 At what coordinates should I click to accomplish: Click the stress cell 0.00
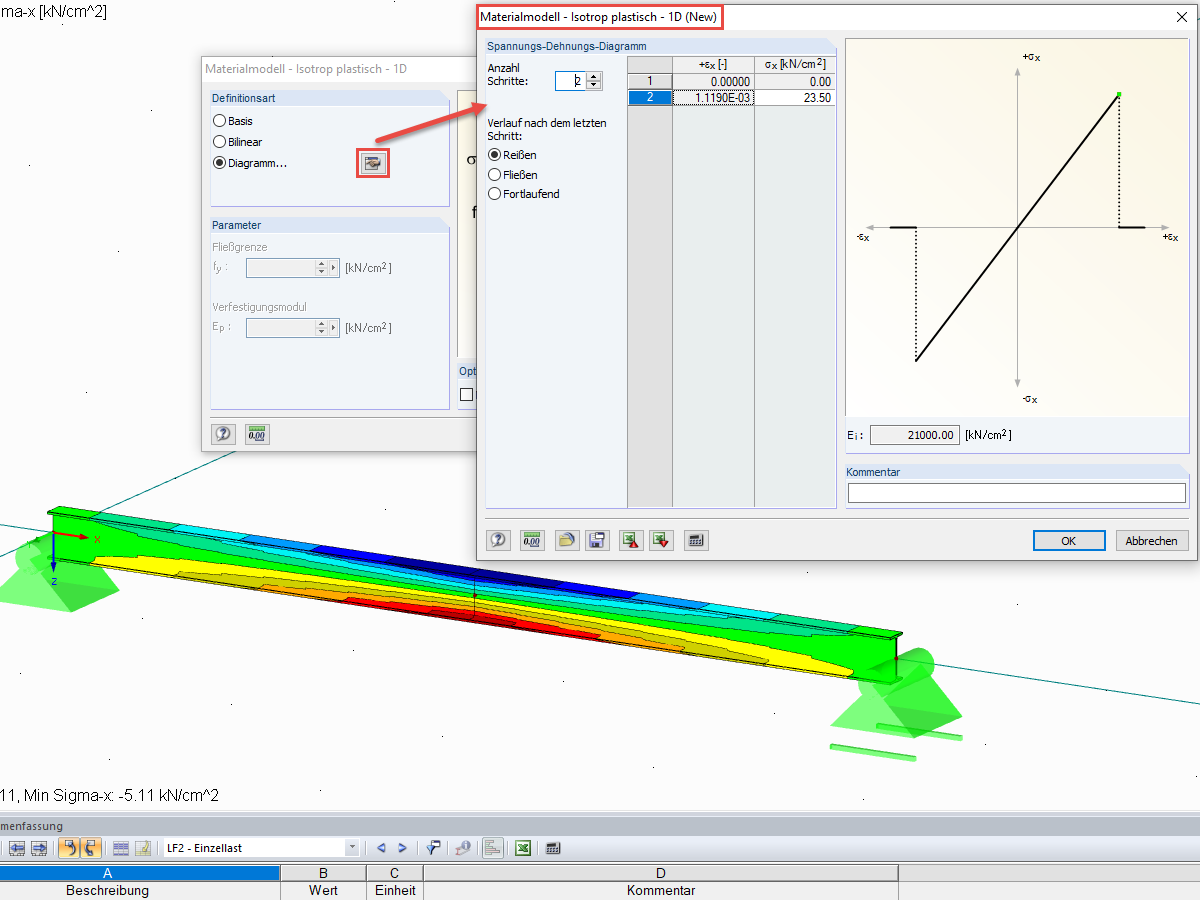[x=794, y=81]
